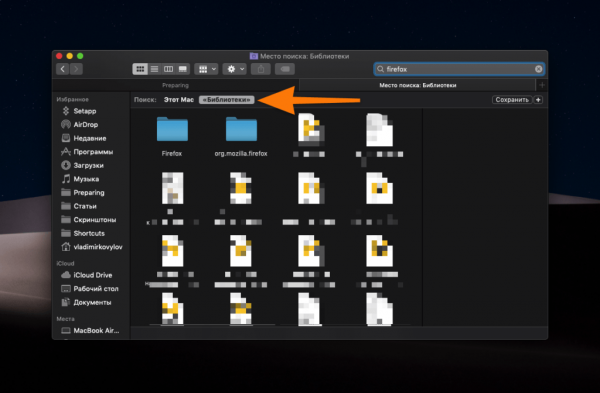600x393 pixels.
Task: Click the Edit Tags toolbar icon
Action: 285,69
